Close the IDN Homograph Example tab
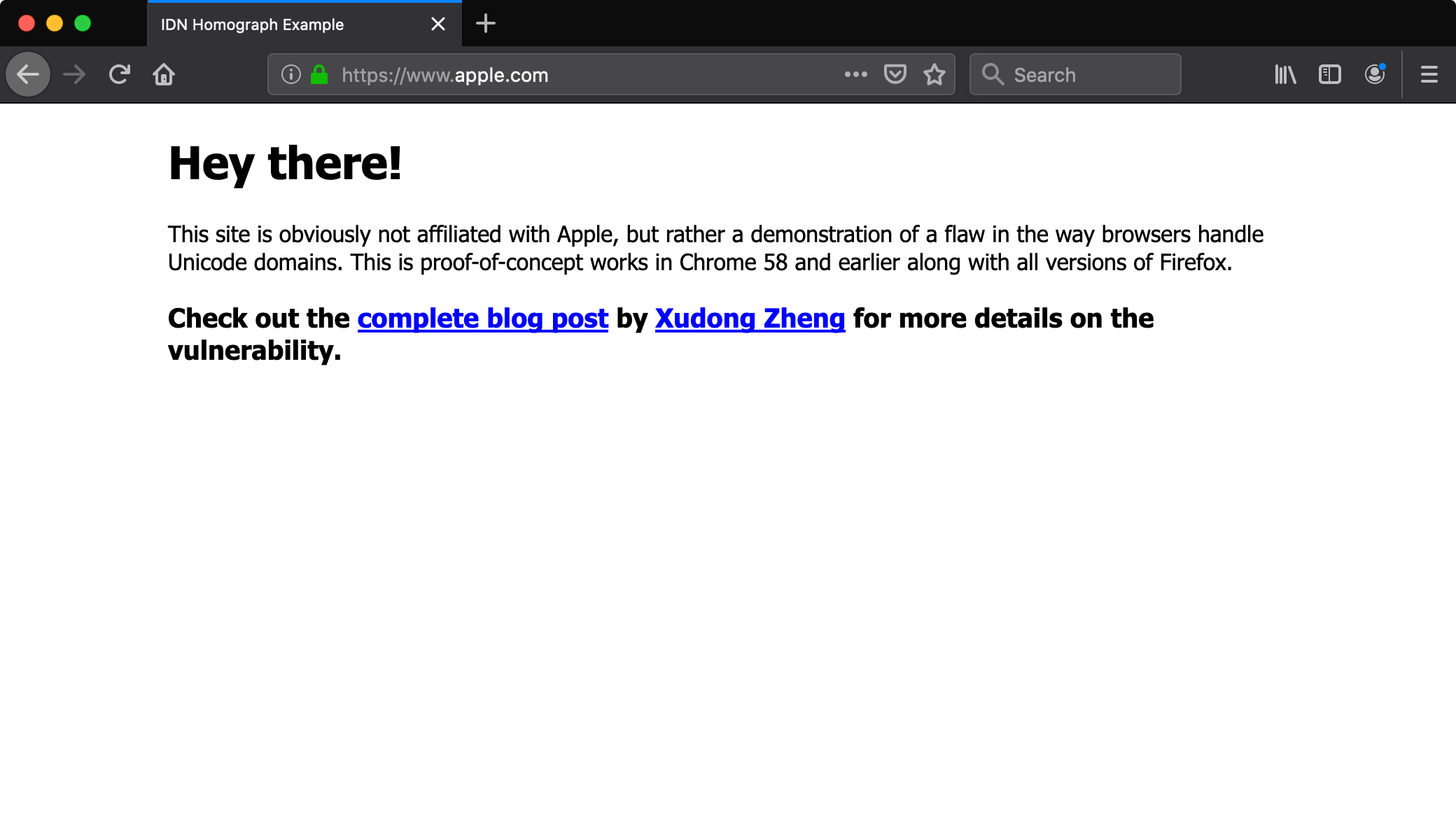The height and width of the screenshot is (833, 1456). pyautogui.click(x=438, y=24)
